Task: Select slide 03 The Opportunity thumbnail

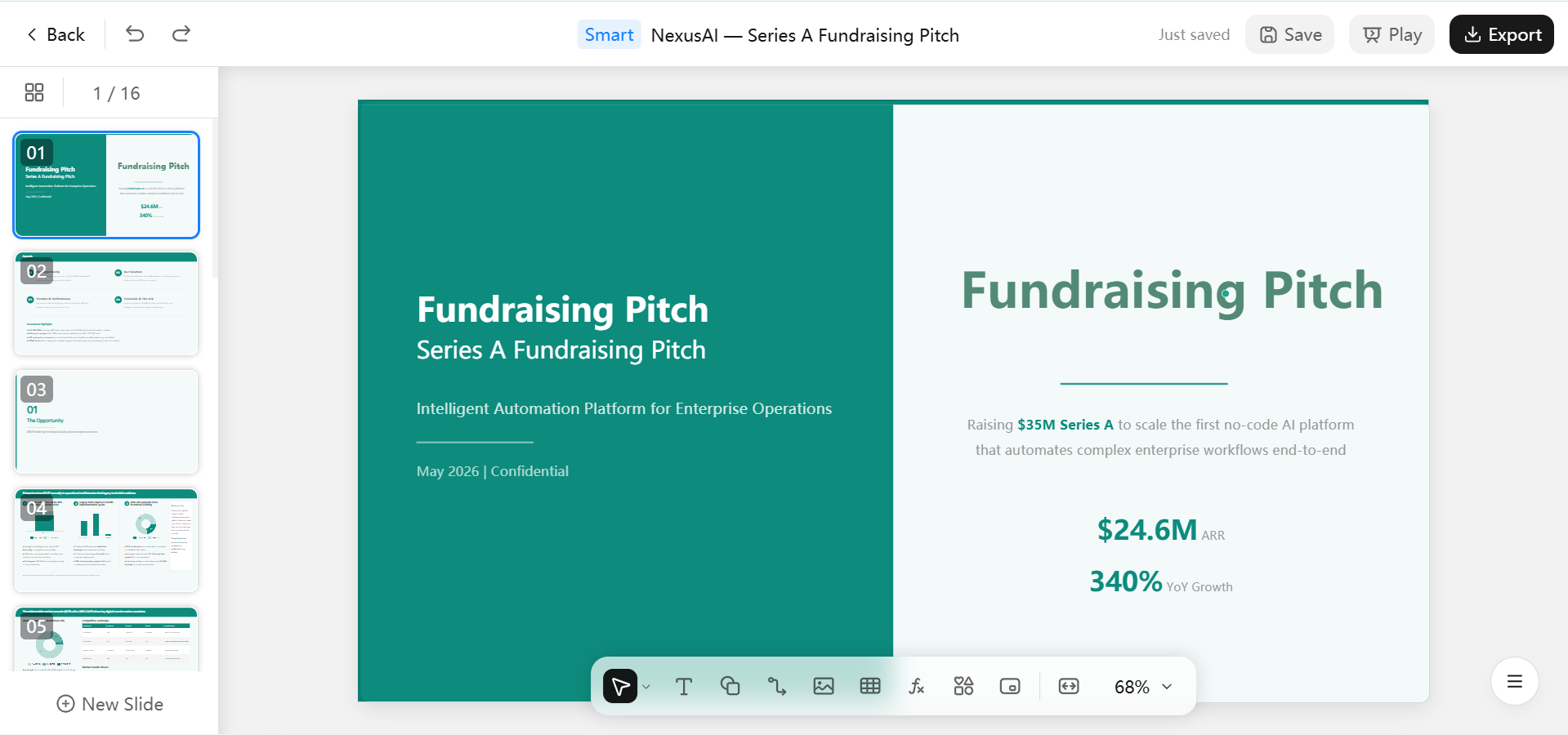Action: point(106,422)
